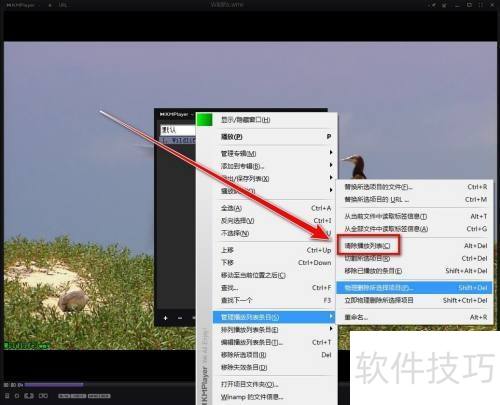Toggle fullscreen icon in title bar

[480, 5]
